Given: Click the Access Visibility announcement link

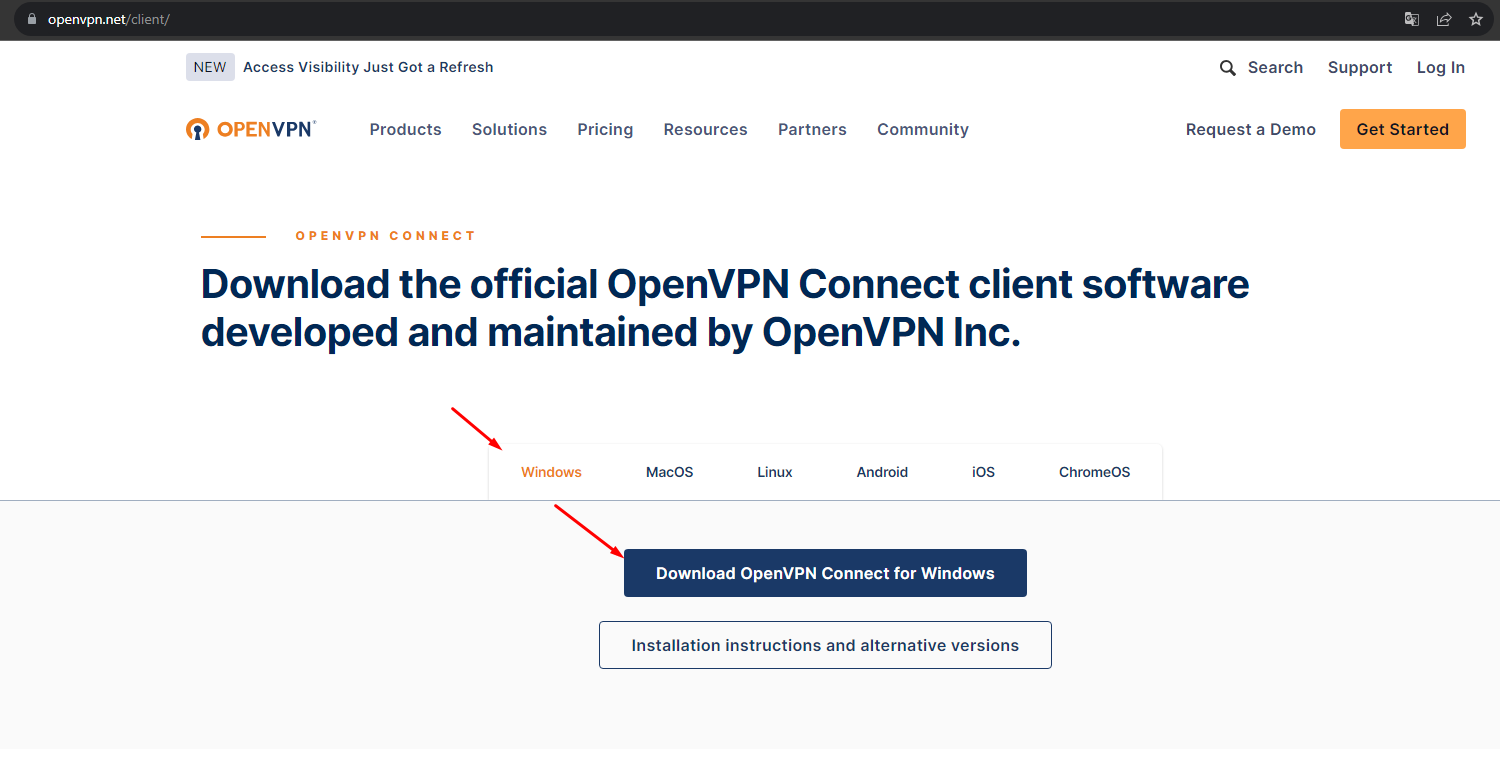Looking at the screenshot, I should [x=368, y=67].
